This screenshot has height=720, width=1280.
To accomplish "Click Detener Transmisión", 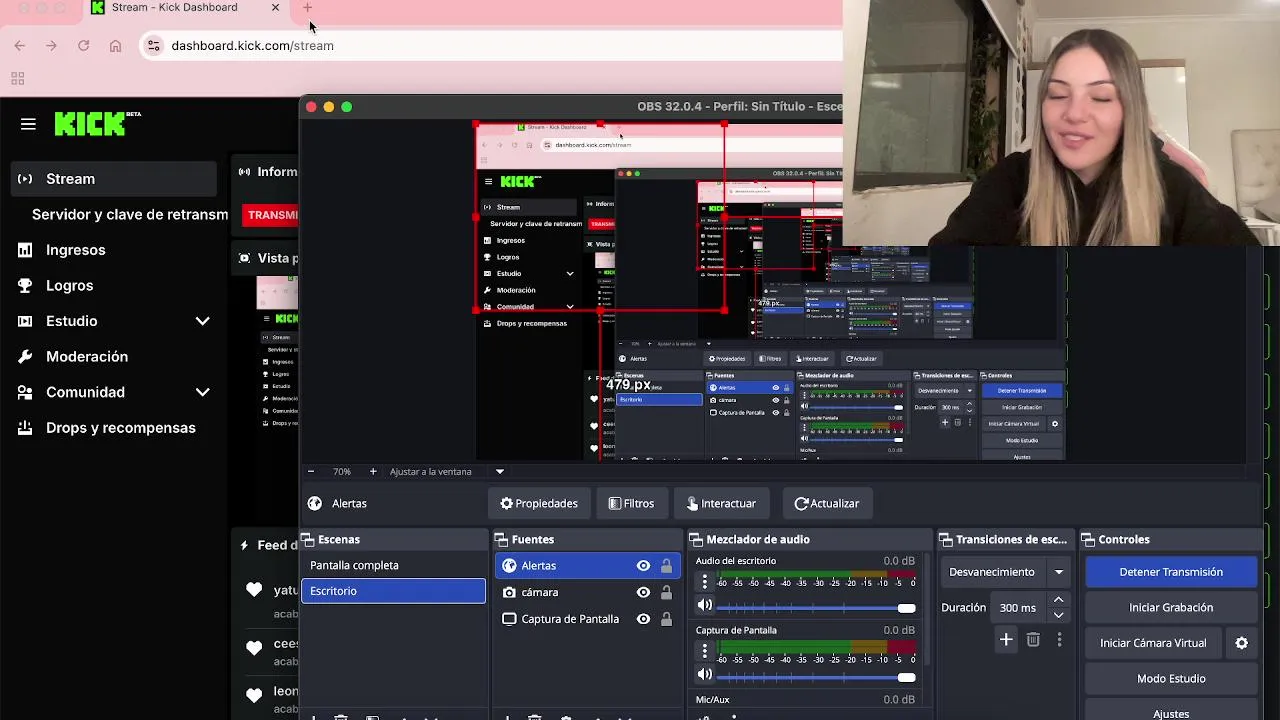I will [1171, 572].
